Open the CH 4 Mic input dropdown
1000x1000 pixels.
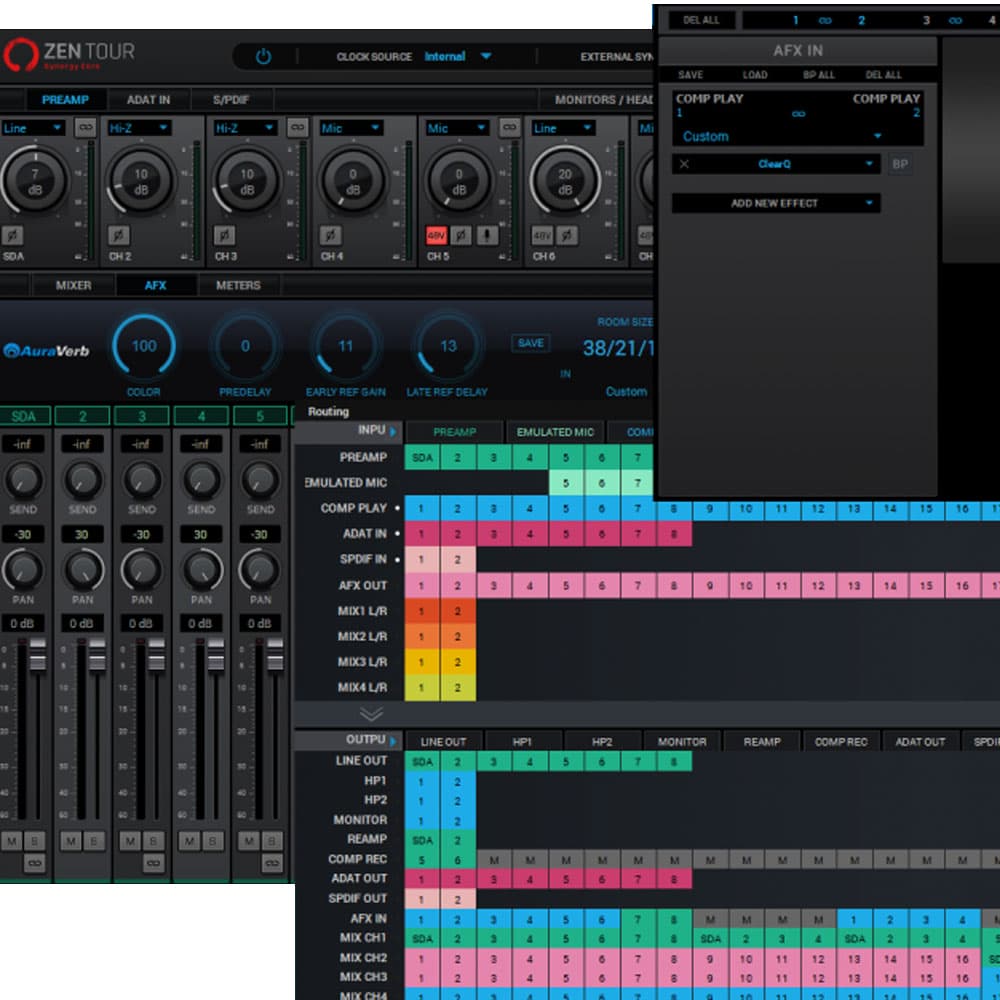click(x=351, y=128)
